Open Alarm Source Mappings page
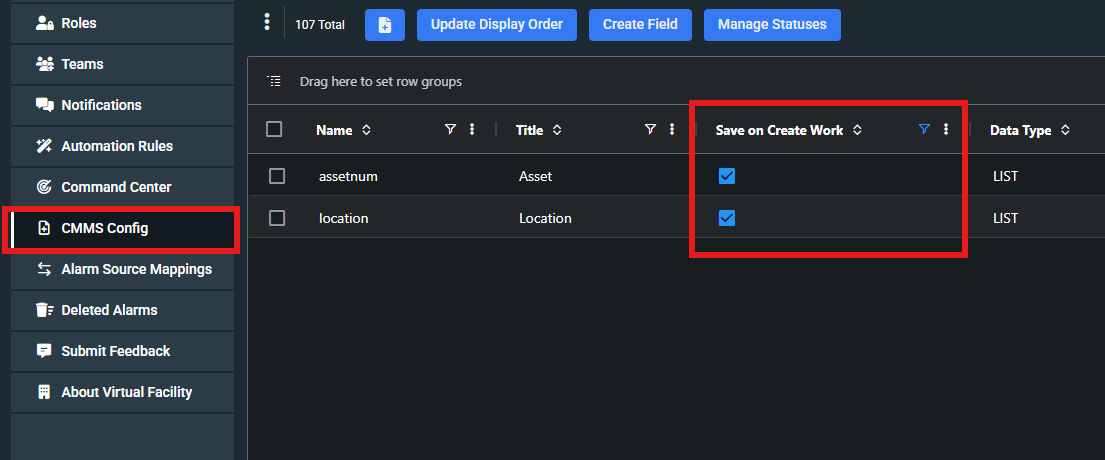The width and height of the screenshot is (1105, 460). [x=122, y=269]
